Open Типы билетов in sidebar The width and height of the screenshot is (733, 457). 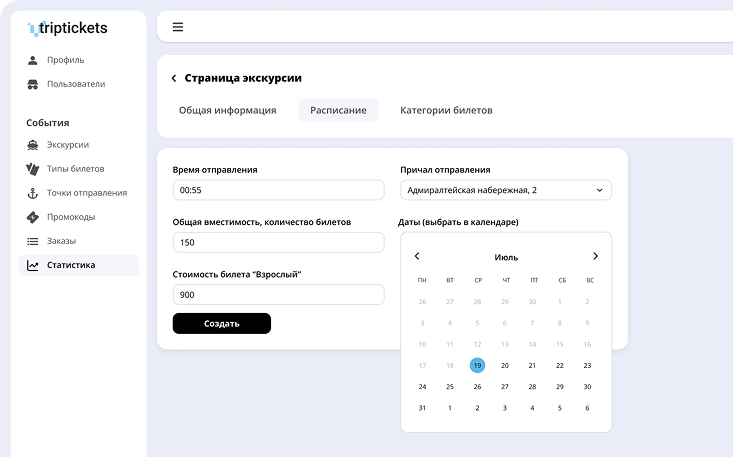[75, 169]
